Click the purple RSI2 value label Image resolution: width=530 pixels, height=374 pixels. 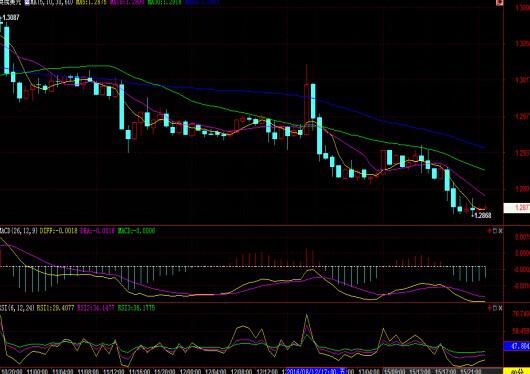click(x=96, y=308)
